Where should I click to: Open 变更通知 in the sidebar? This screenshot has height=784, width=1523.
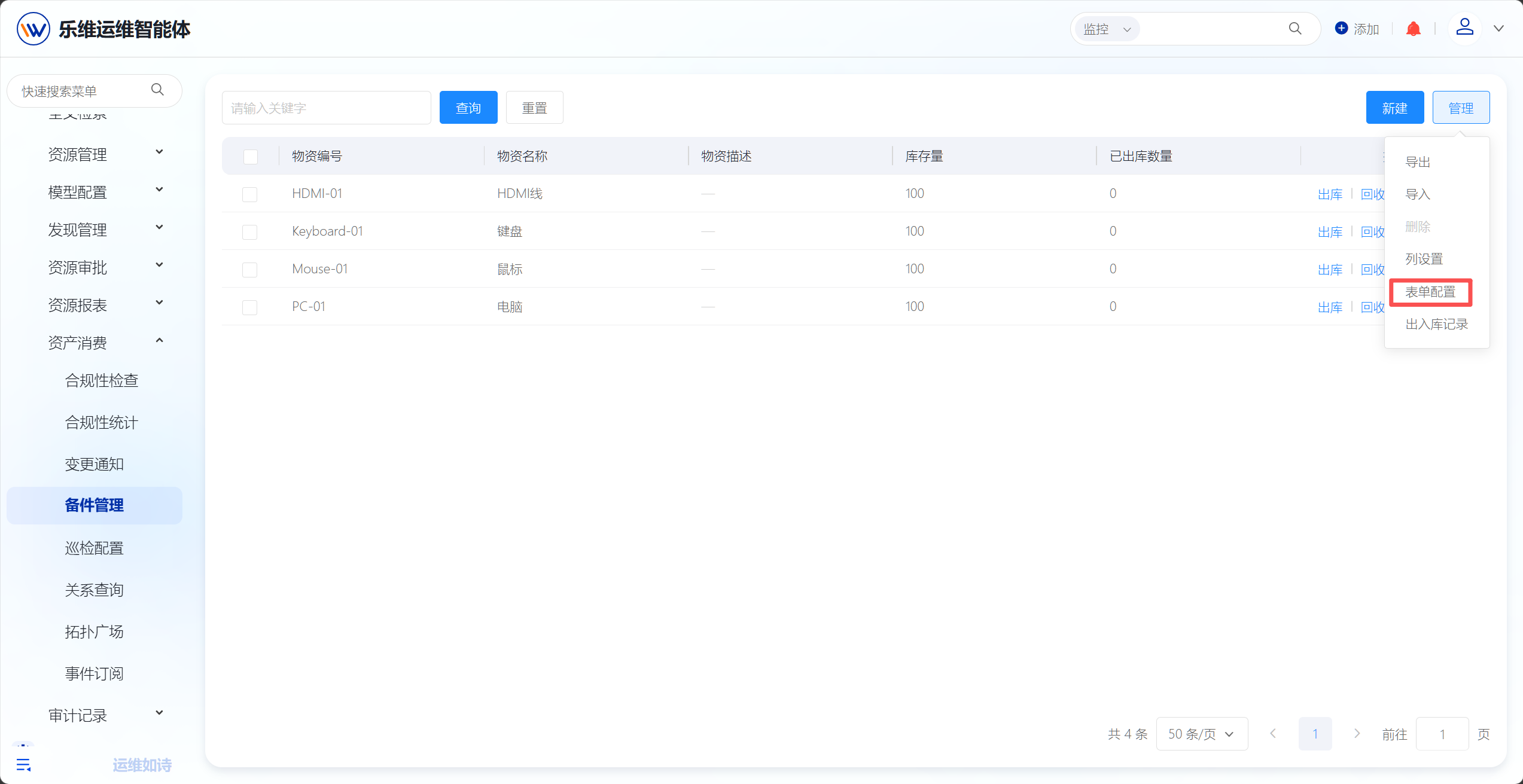click(94, 464)
